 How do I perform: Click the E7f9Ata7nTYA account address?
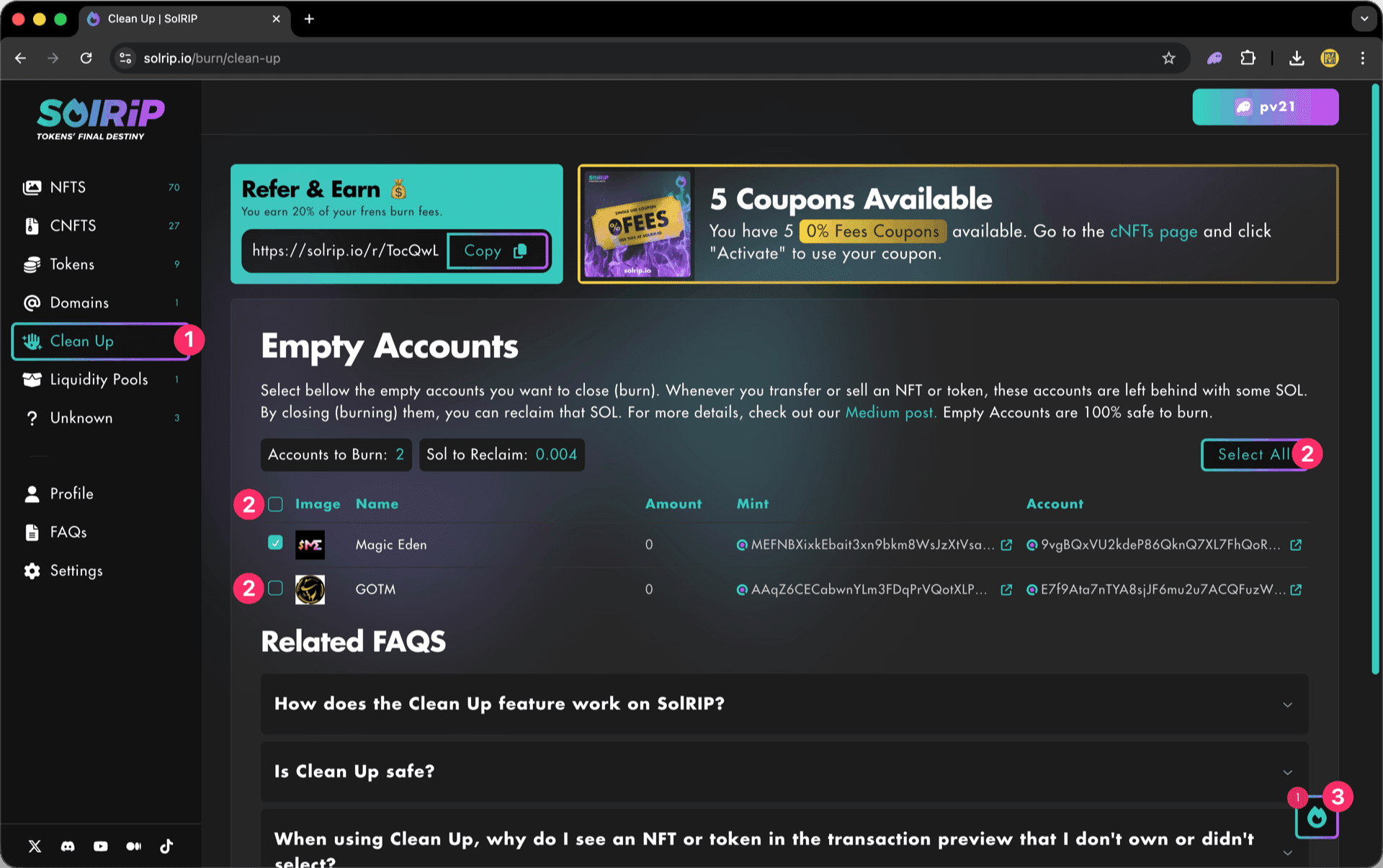point(1163,590)
